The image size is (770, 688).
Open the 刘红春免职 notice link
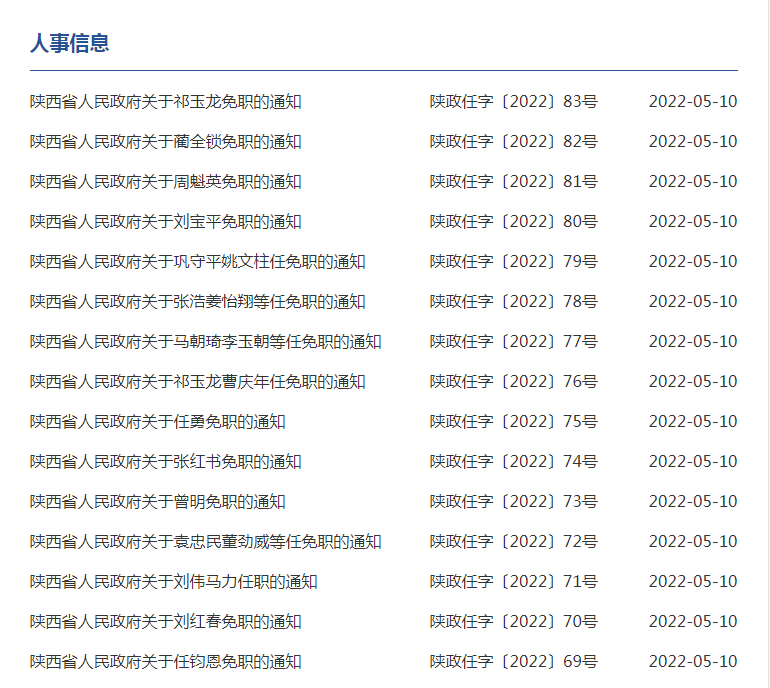click(165, 622)
